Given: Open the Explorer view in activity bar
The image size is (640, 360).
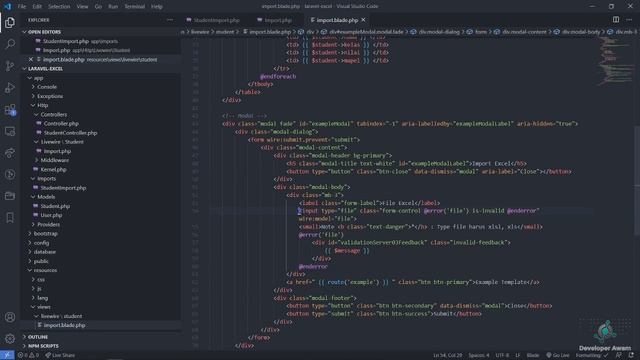Looking at the screenshot, I should click(10, 22).
